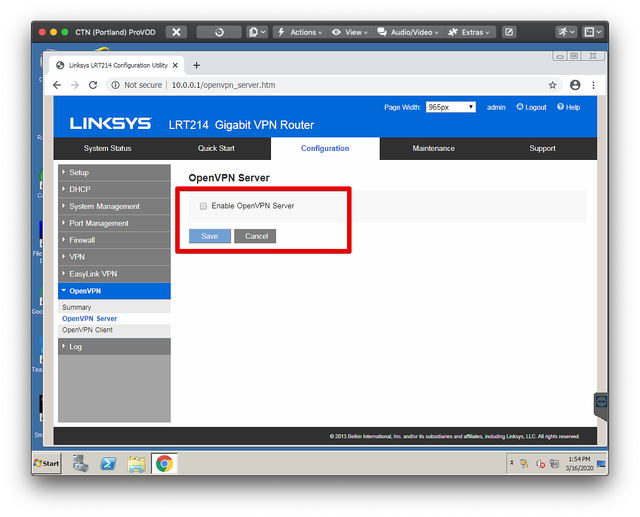Click the admin user link
Viewport: 640px width, 517px height.
496,107
